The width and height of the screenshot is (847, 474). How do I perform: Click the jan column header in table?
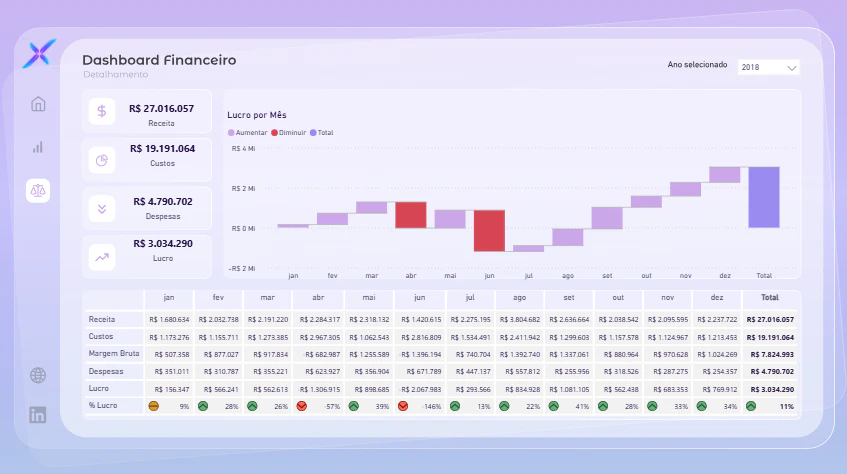pos(169,297)
